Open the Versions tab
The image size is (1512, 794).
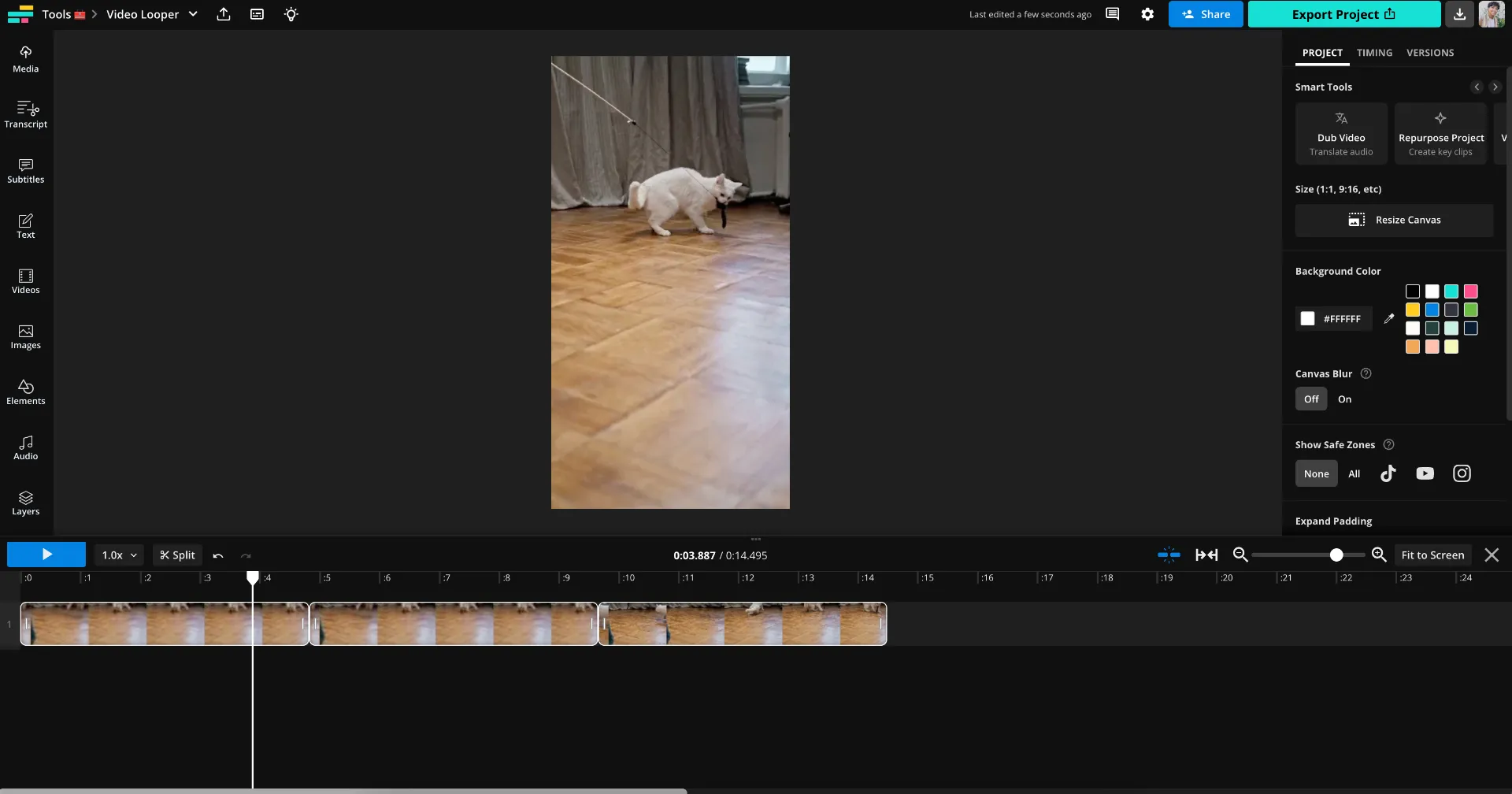(1430, 52)
